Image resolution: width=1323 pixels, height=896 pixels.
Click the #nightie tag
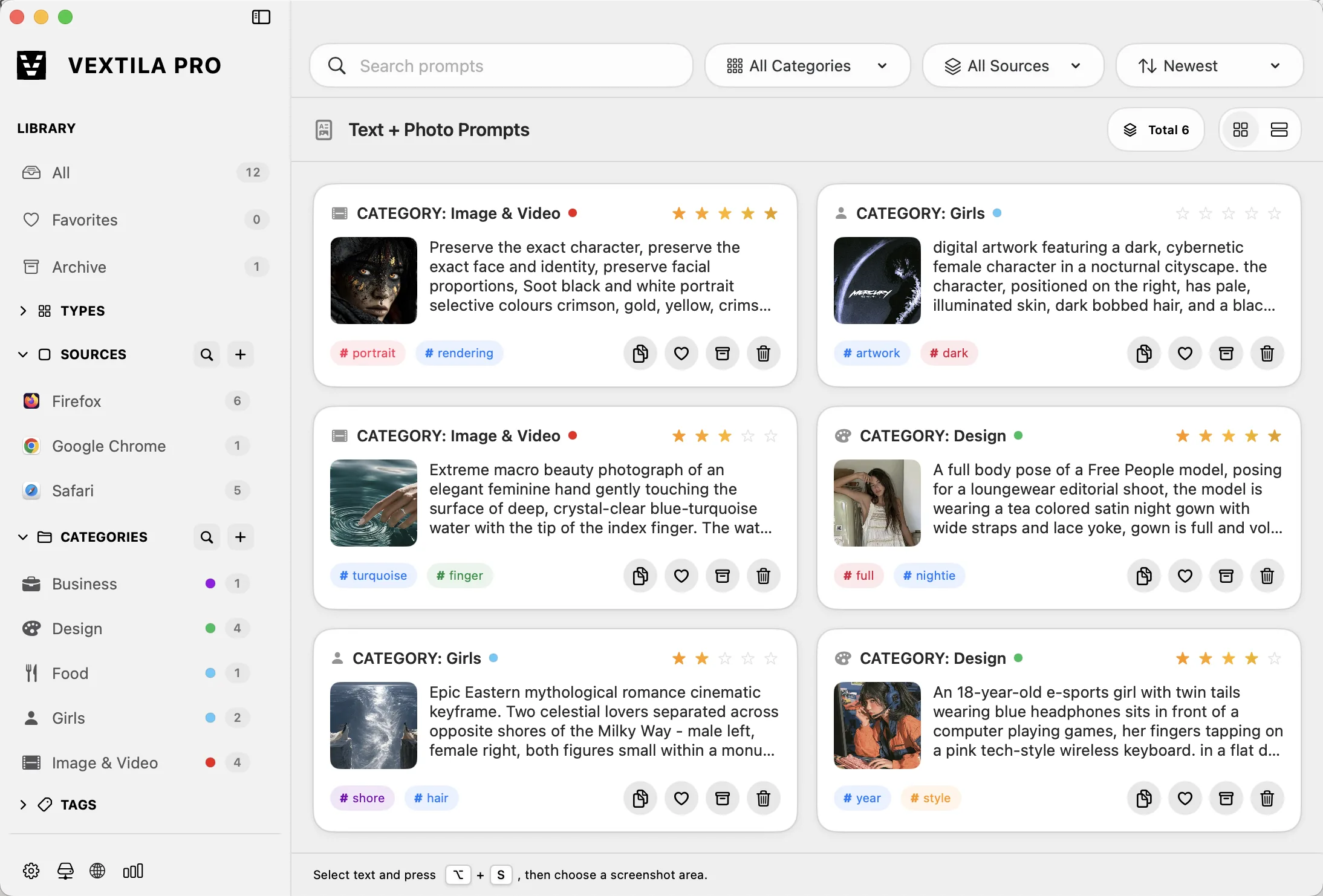pos(929,576)
